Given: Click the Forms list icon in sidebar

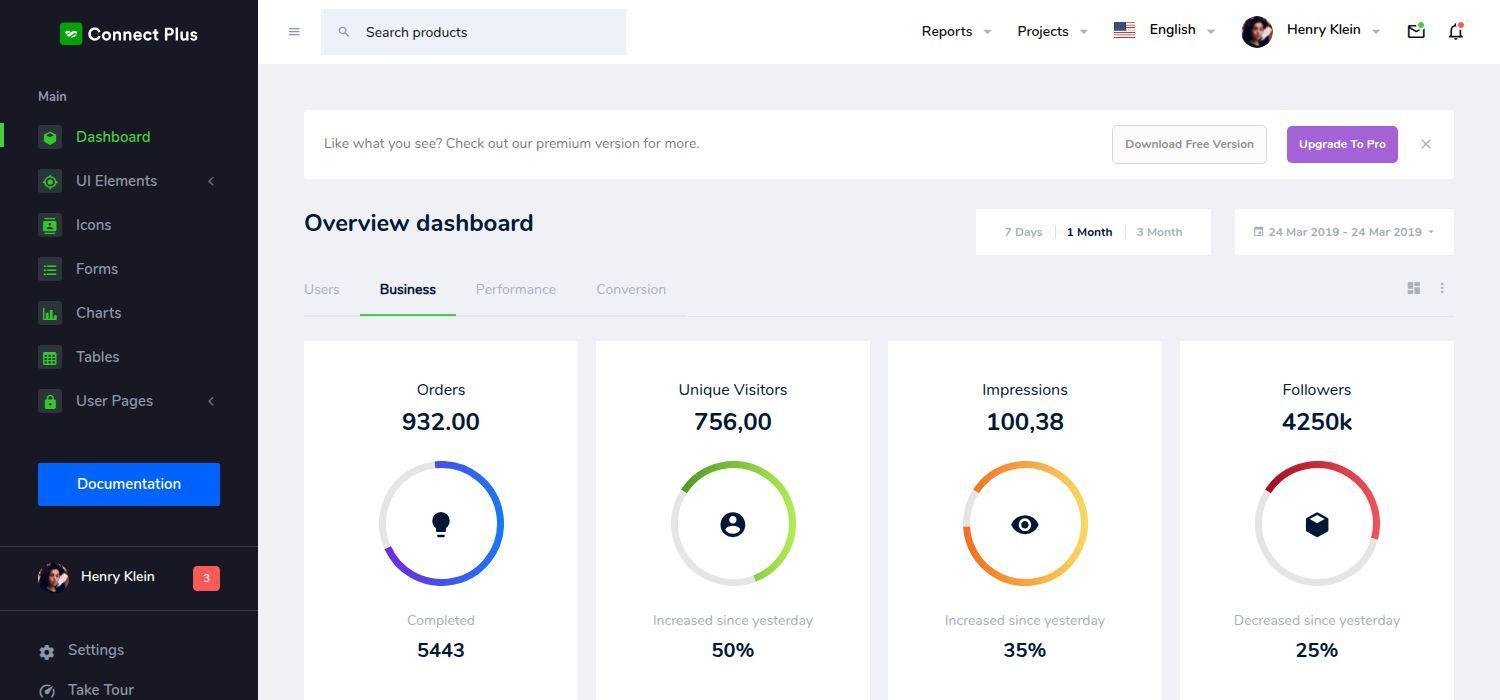Looking at the screenshot, I should pyautogui.click(x=50, y=269).
